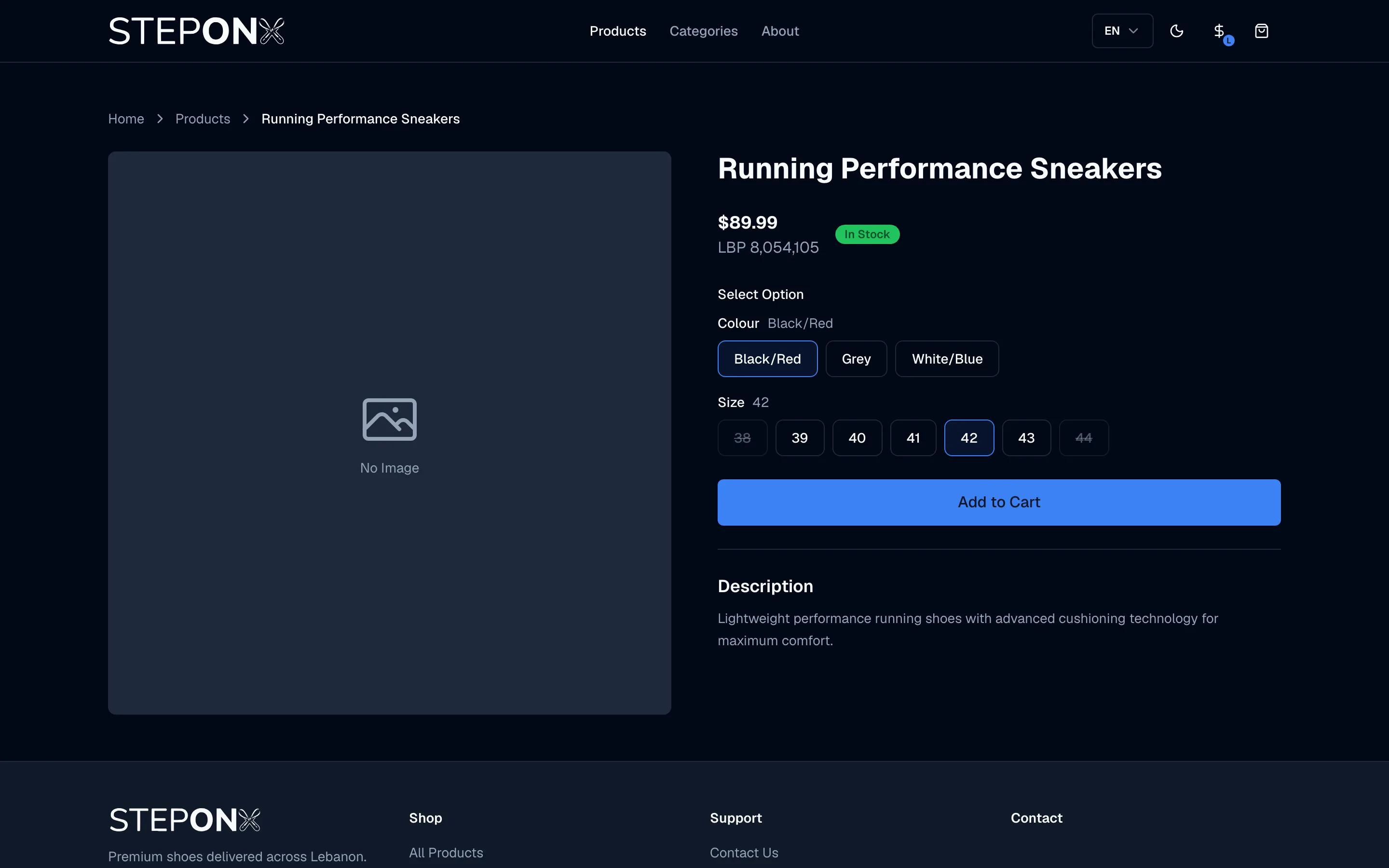The image size is (1389, 868).
Task: Click the $89.99 price
Action: click(747, 222)
